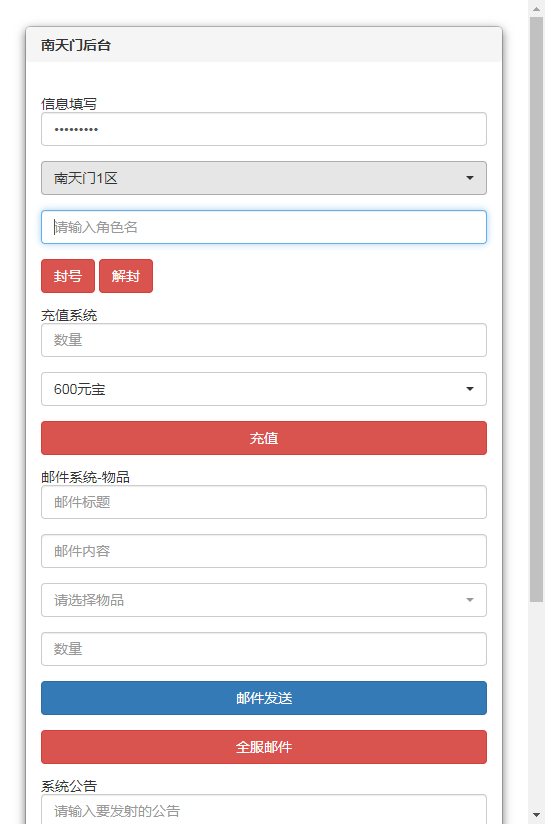545x824 pixels.
Task: Click the vertical scrollbar thumb
Action: pyautogui.click(x=536, y=310)
